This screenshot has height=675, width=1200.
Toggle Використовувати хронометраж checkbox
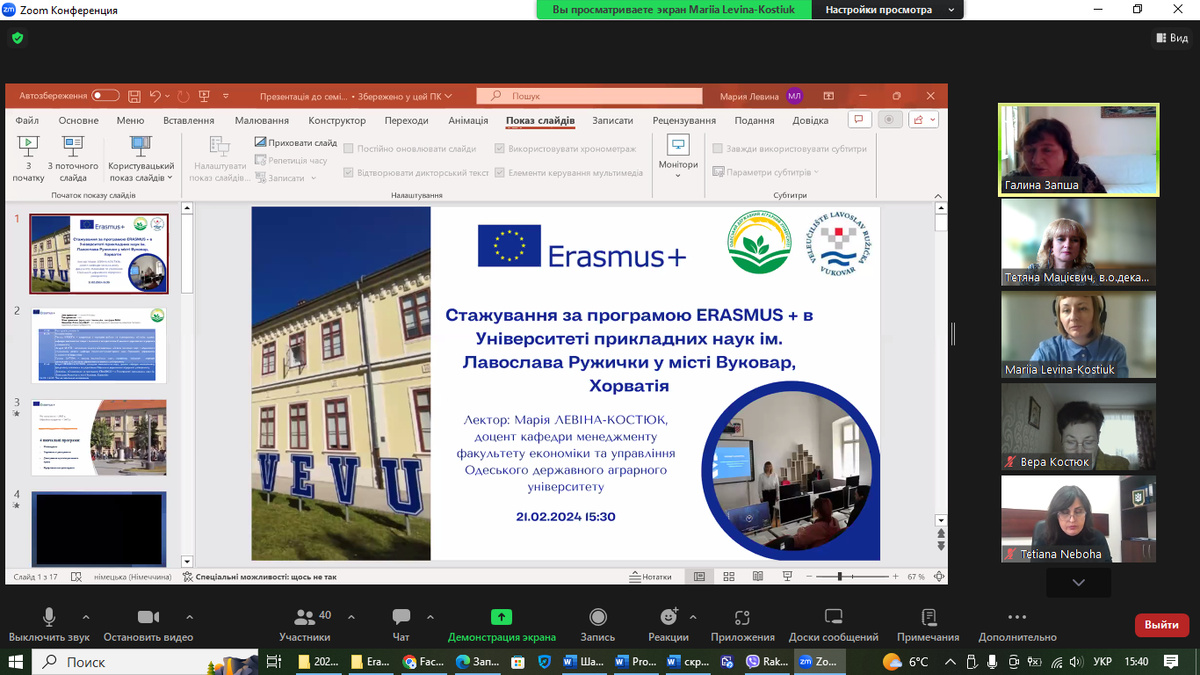[500, 148]
